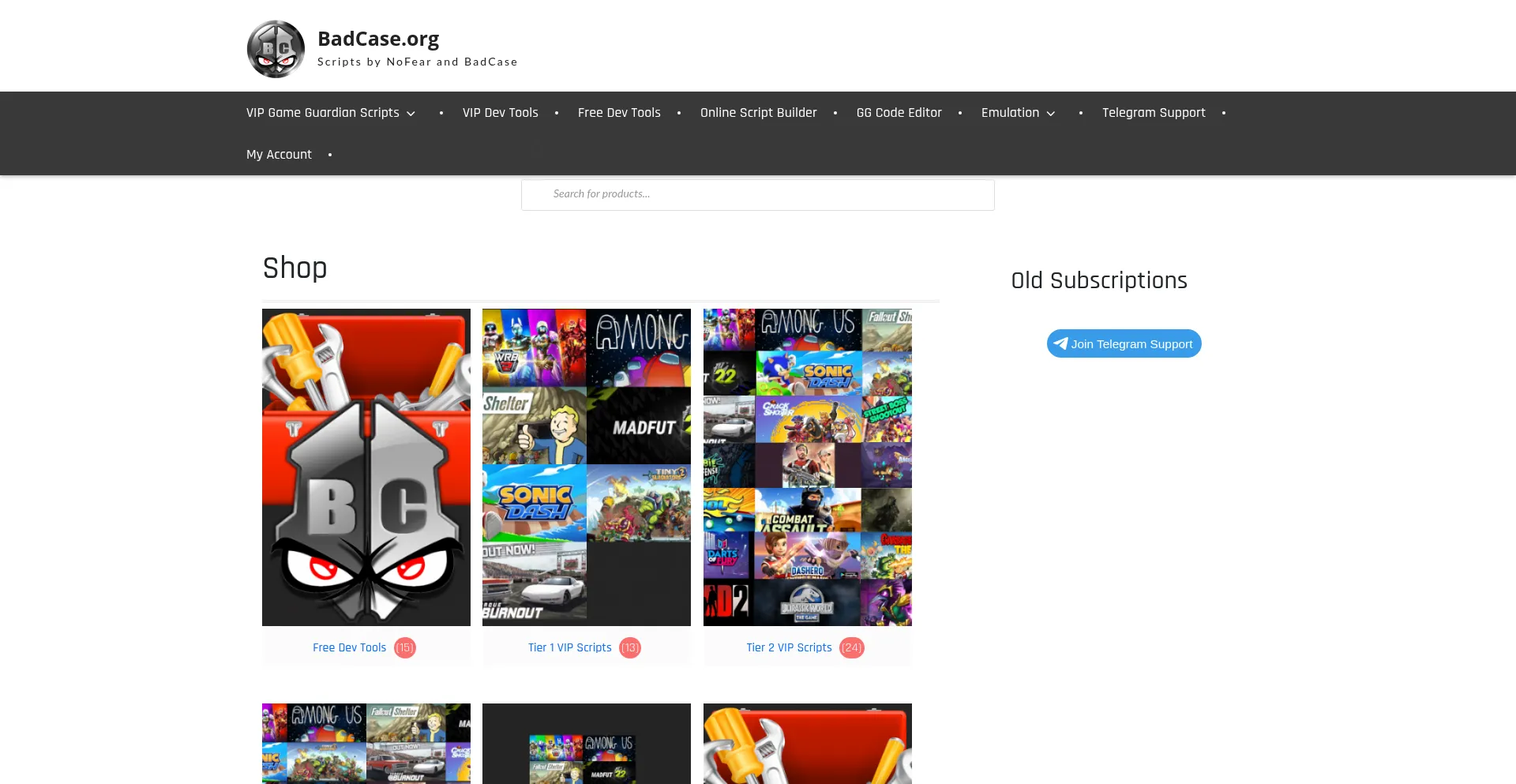
Task: Click the BadCase.org logo icon
Action: point(276,48)
